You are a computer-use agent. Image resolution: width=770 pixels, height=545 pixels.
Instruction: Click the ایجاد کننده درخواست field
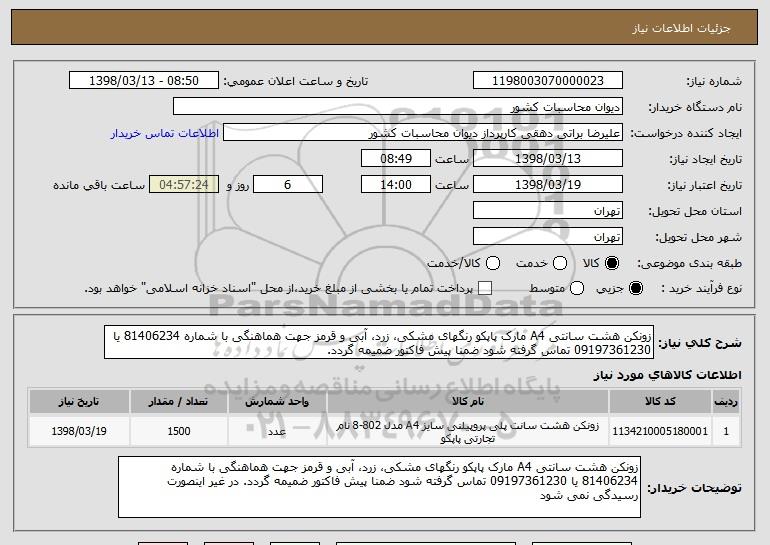pyautogui.click(x=423, y=133)
